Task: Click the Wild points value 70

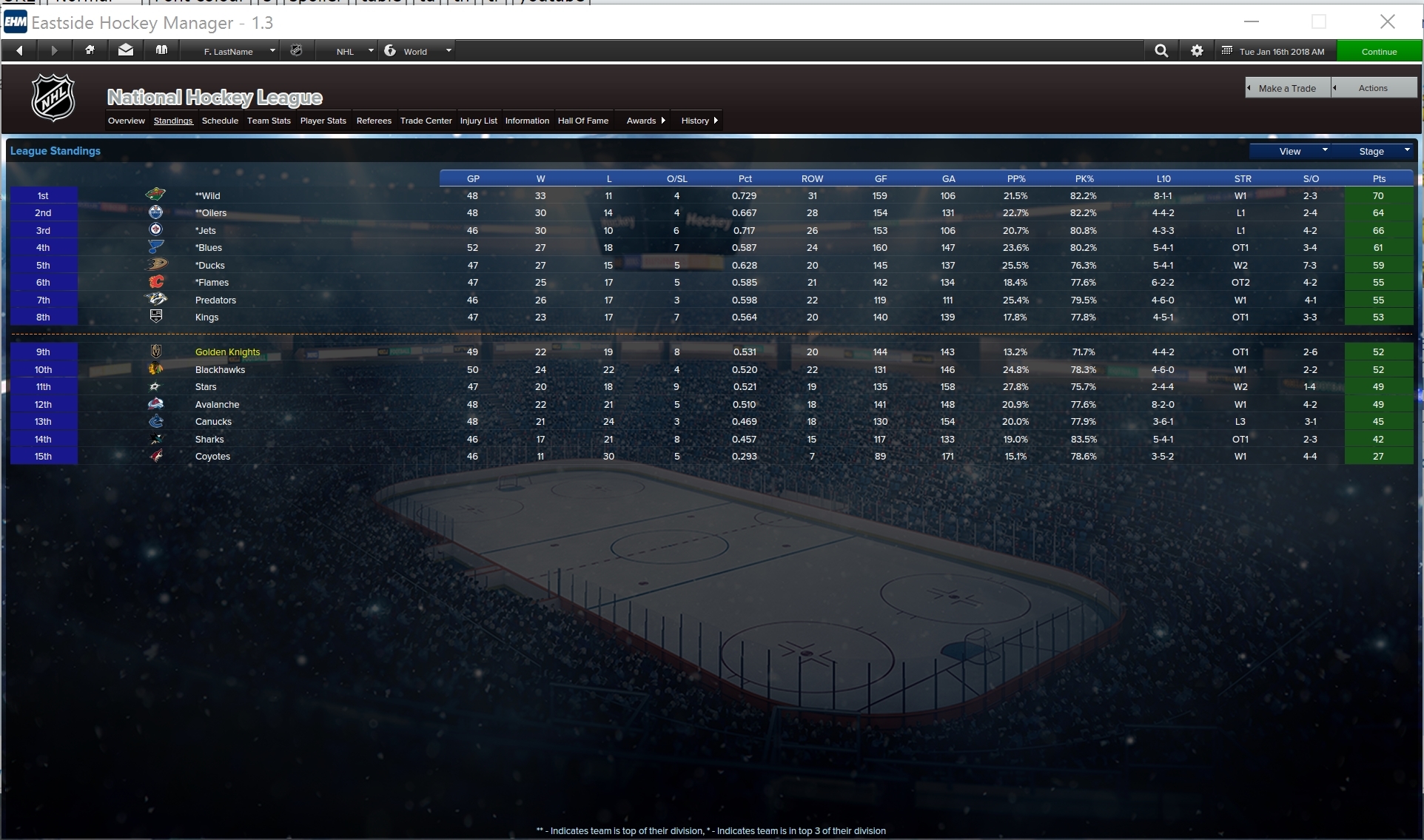Action: pos(1378,195)
